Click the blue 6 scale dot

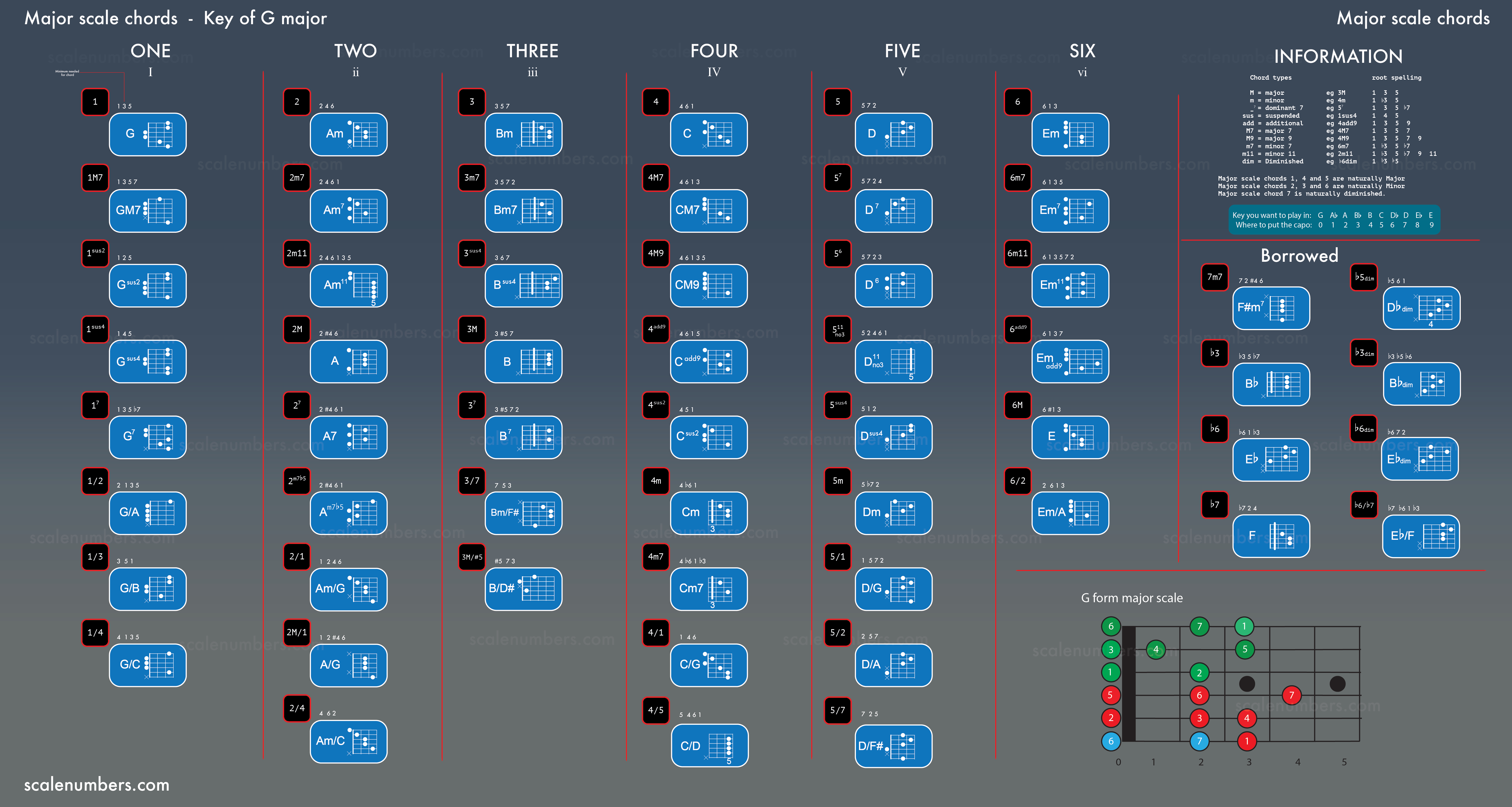click(1111, 741)
